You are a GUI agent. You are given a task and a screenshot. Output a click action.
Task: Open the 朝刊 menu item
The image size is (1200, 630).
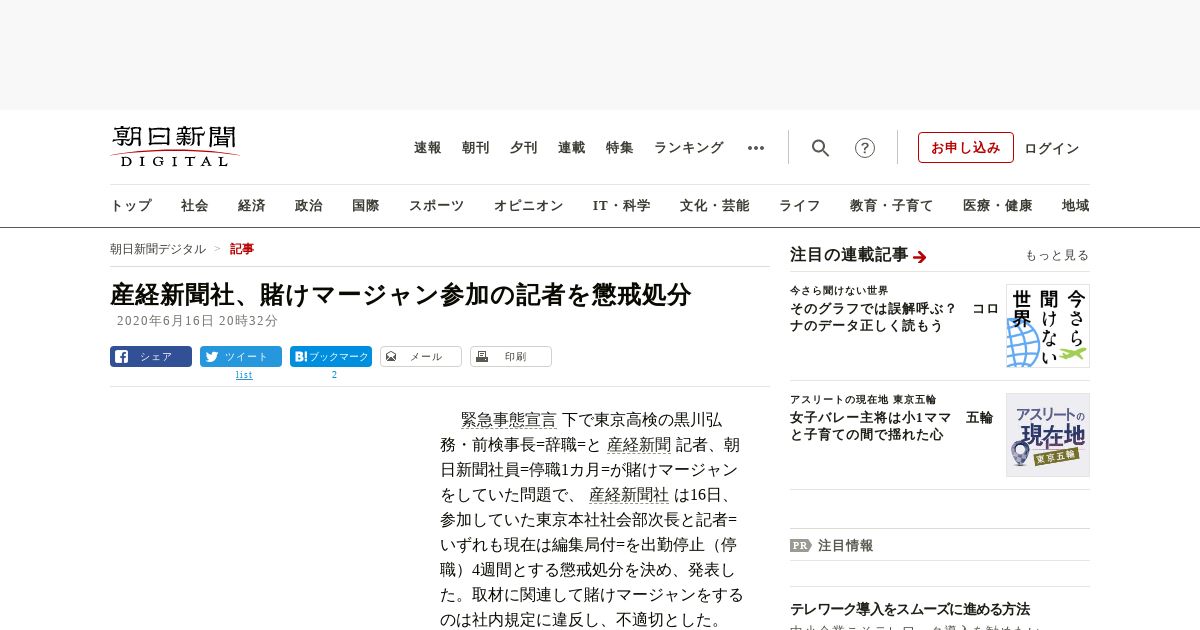475,148
